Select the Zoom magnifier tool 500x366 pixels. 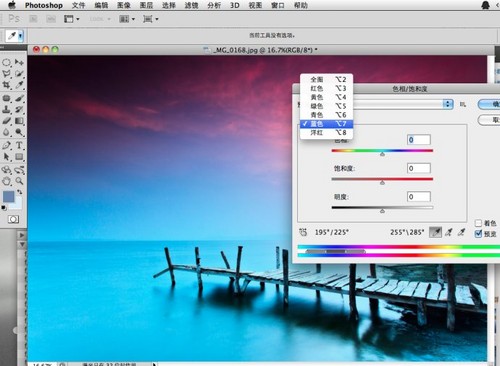point(19,181)
